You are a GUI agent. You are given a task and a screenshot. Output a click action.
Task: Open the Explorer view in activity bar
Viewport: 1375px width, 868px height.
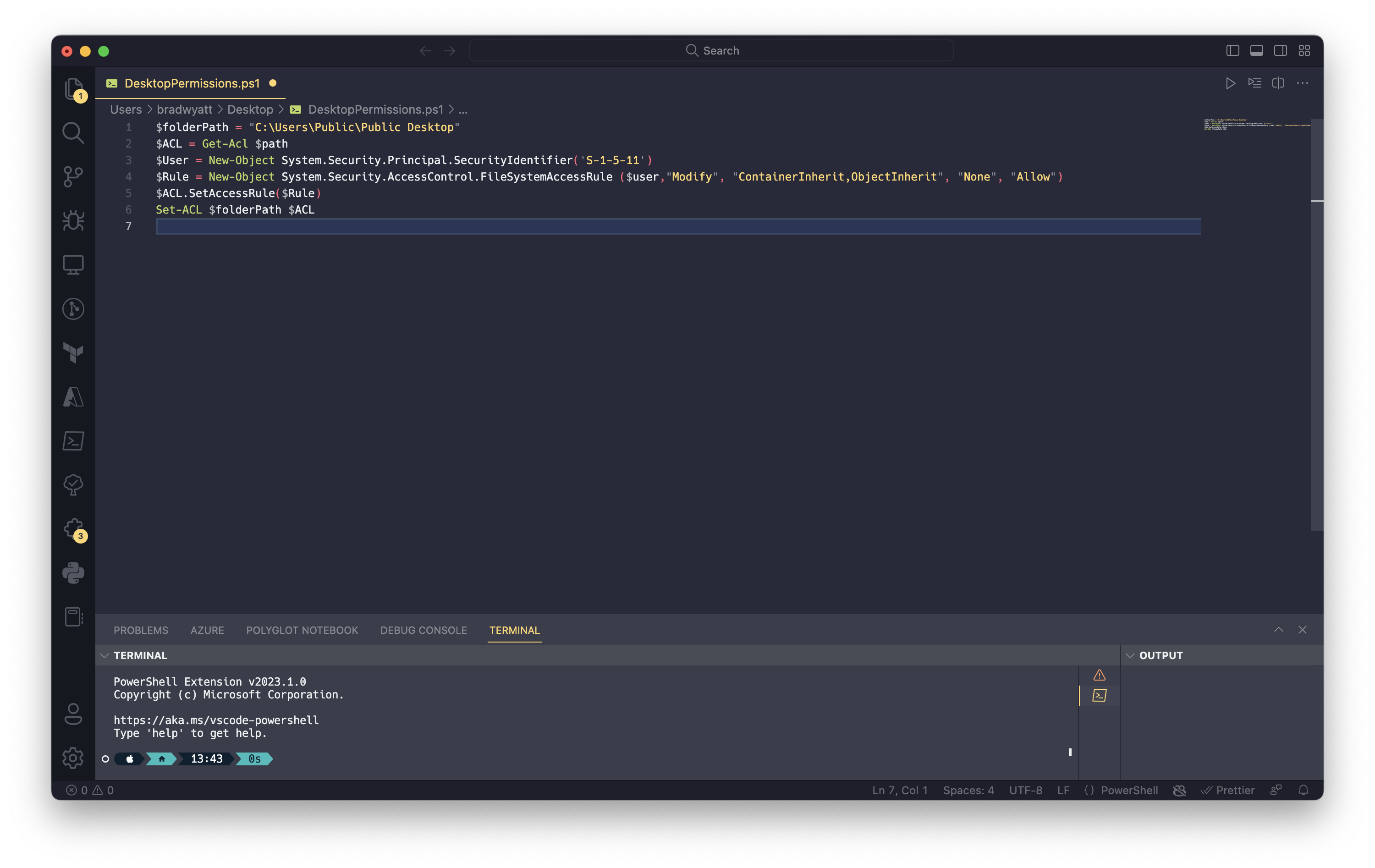coord(73,89)
